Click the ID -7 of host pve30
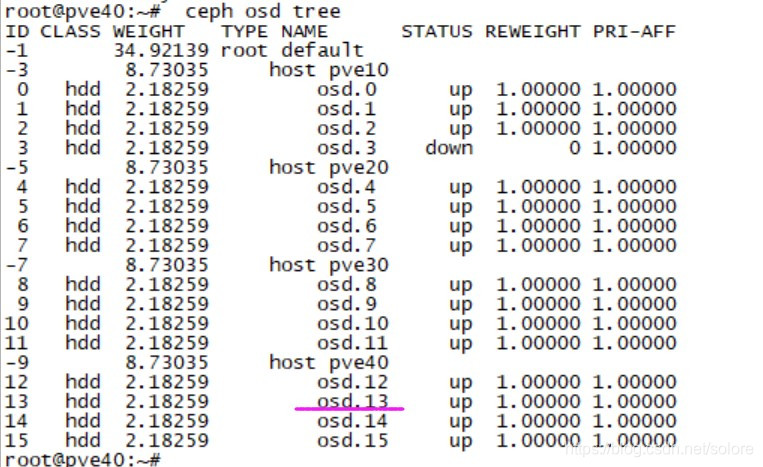 17,265
